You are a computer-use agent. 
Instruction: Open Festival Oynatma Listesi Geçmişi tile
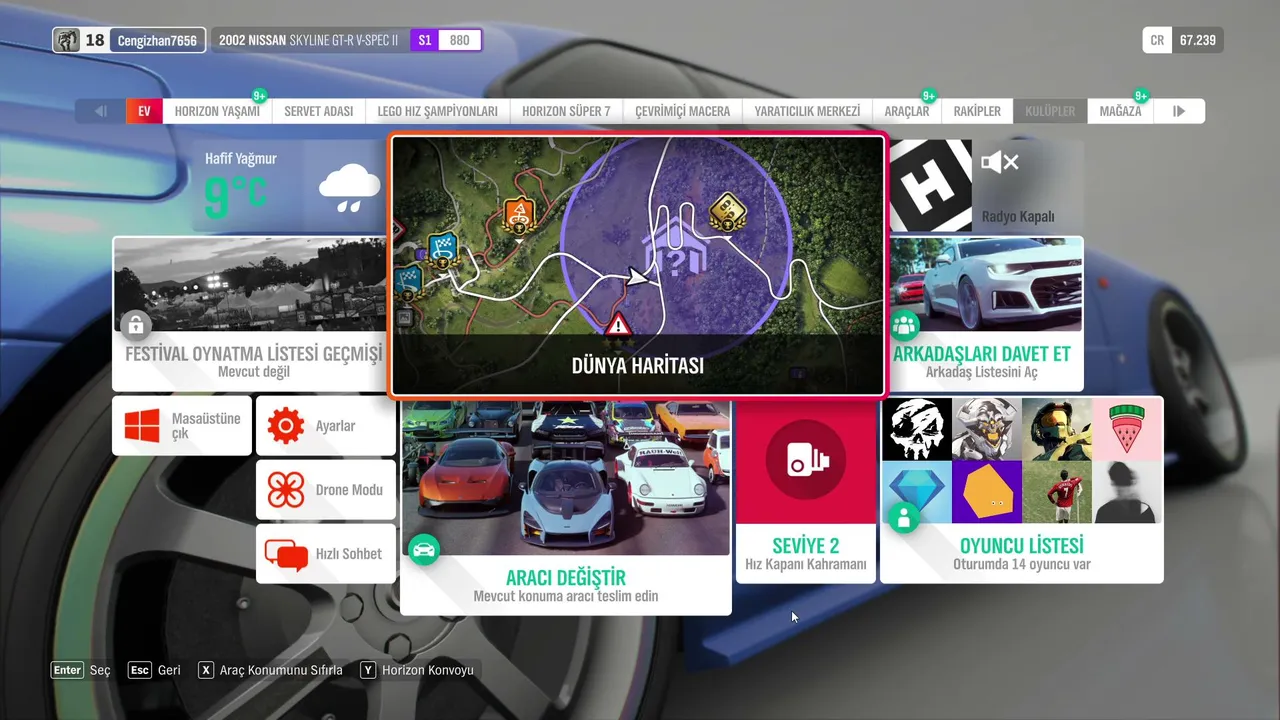tap(249, 313)
